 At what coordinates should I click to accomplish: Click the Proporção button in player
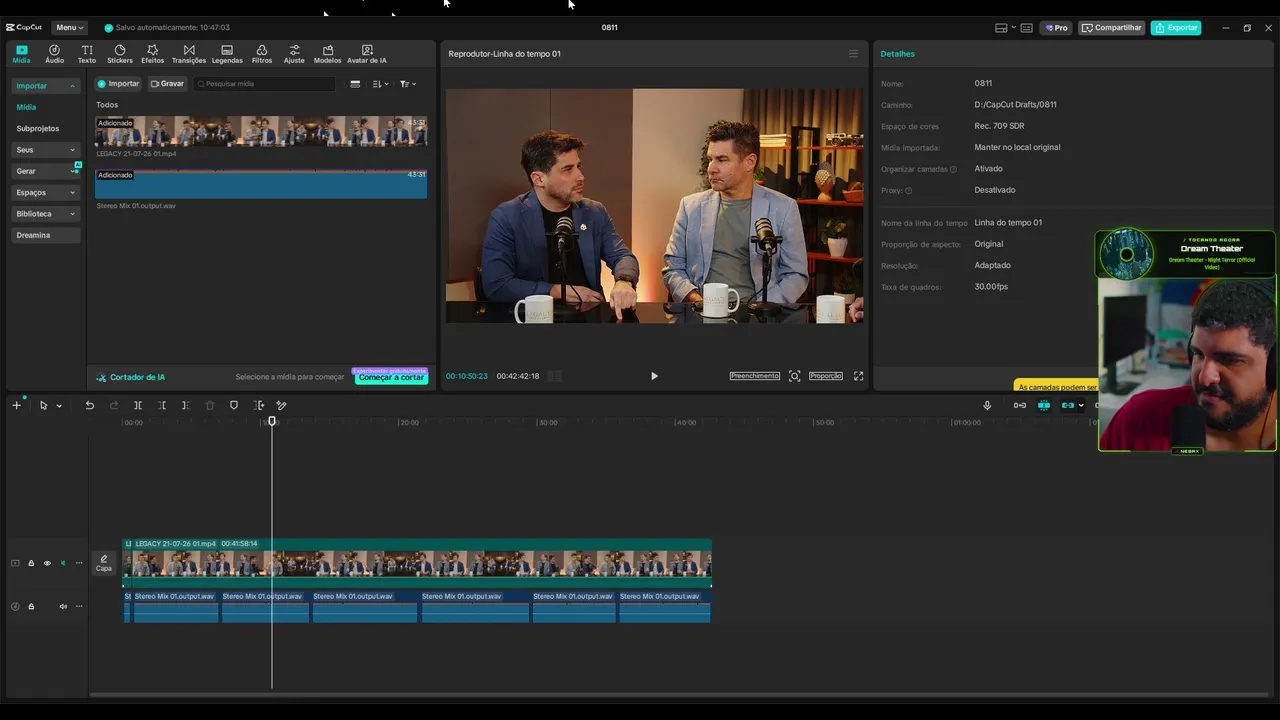pos(825,376)
